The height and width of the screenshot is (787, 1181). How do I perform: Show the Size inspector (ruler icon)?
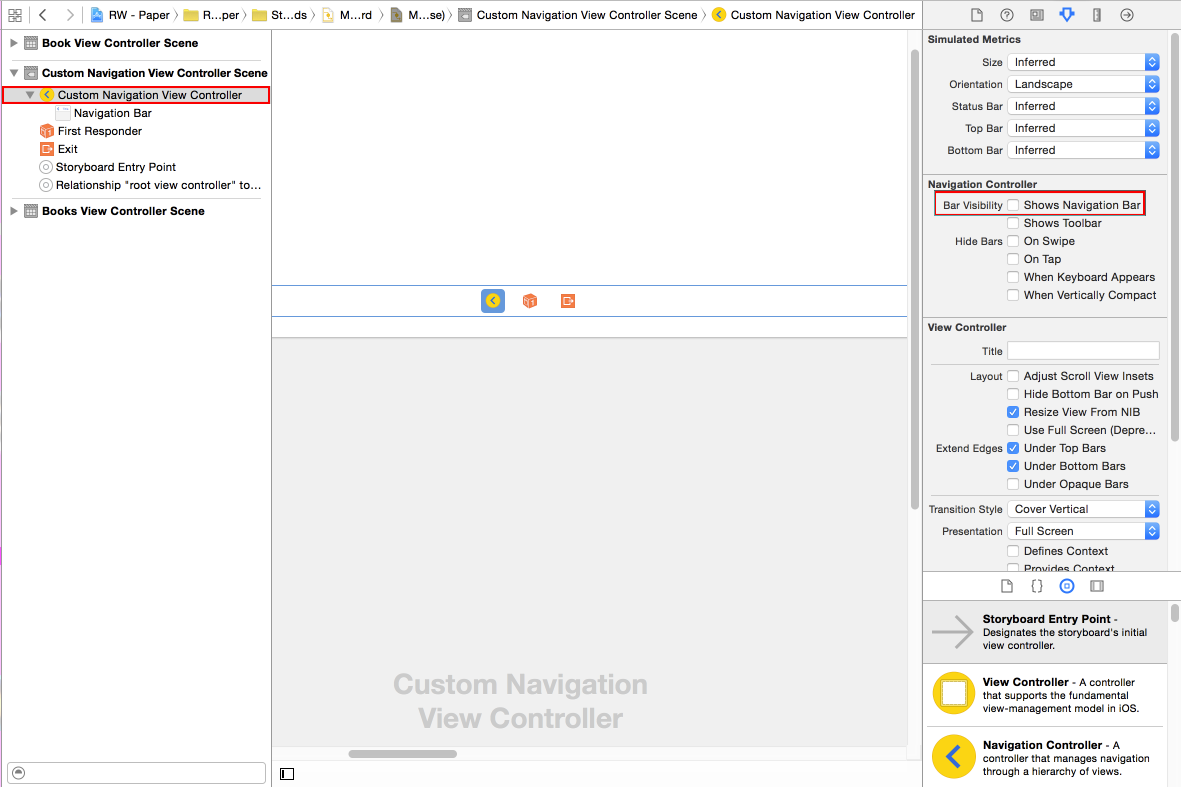tap(1097, 15)
